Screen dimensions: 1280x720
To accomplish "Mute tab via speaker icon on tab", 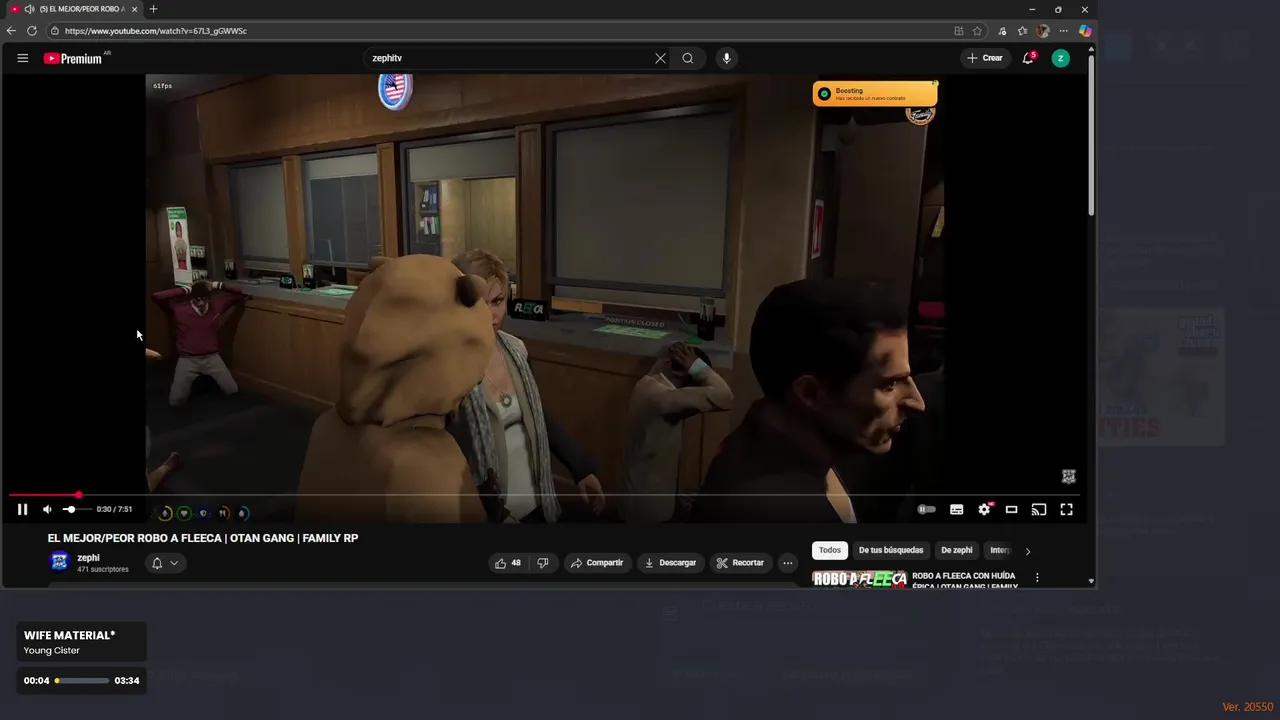I will click(x=29, y=9).
